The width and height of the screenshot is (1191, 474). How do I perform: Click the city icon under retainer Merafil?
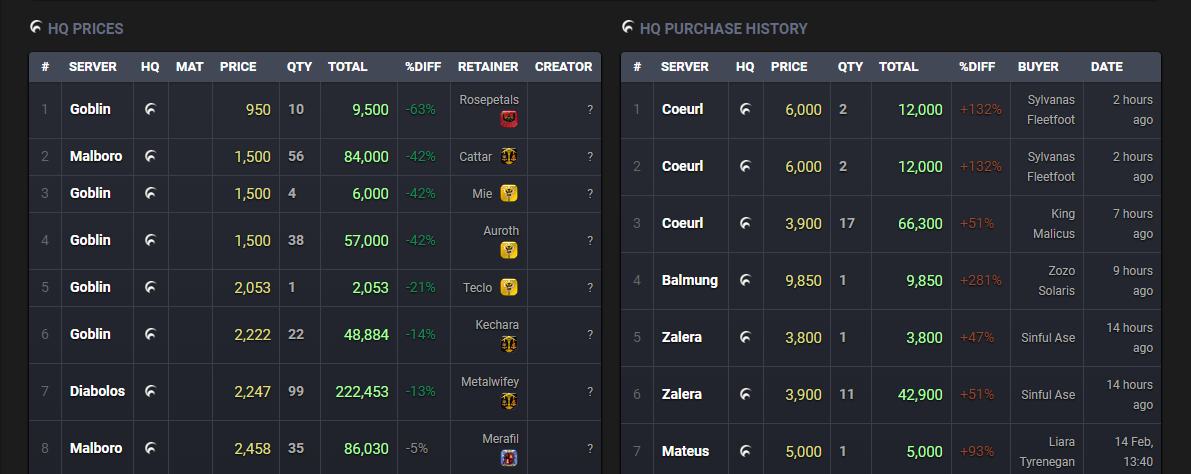point(508,458)
